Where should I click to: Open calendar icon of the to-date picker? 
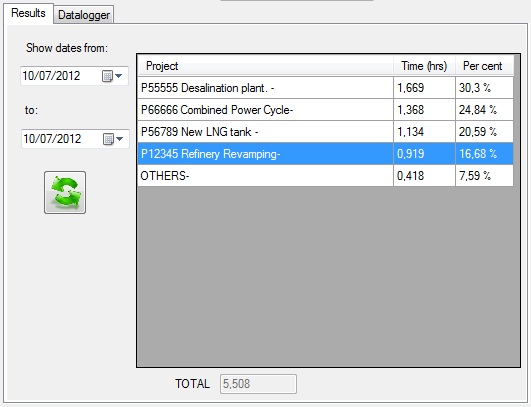[108, 139]
